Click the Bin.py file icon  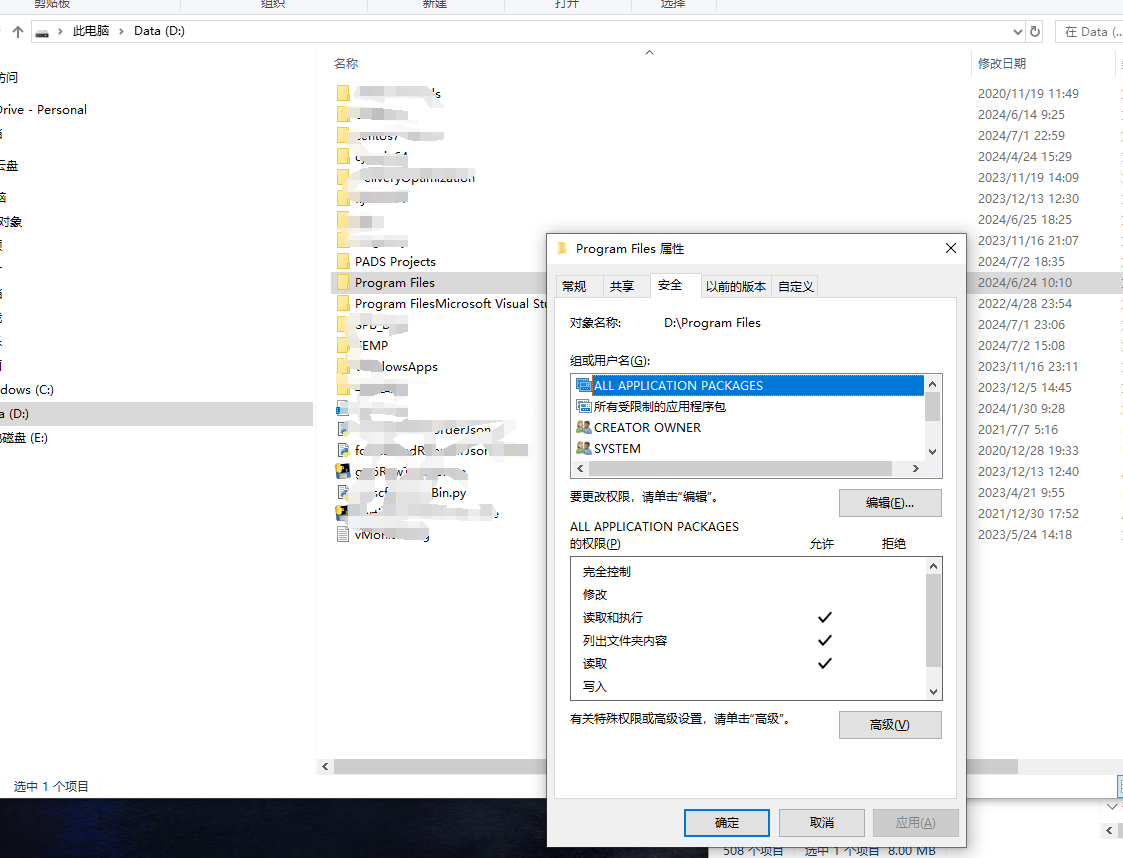tap(343, 493)
